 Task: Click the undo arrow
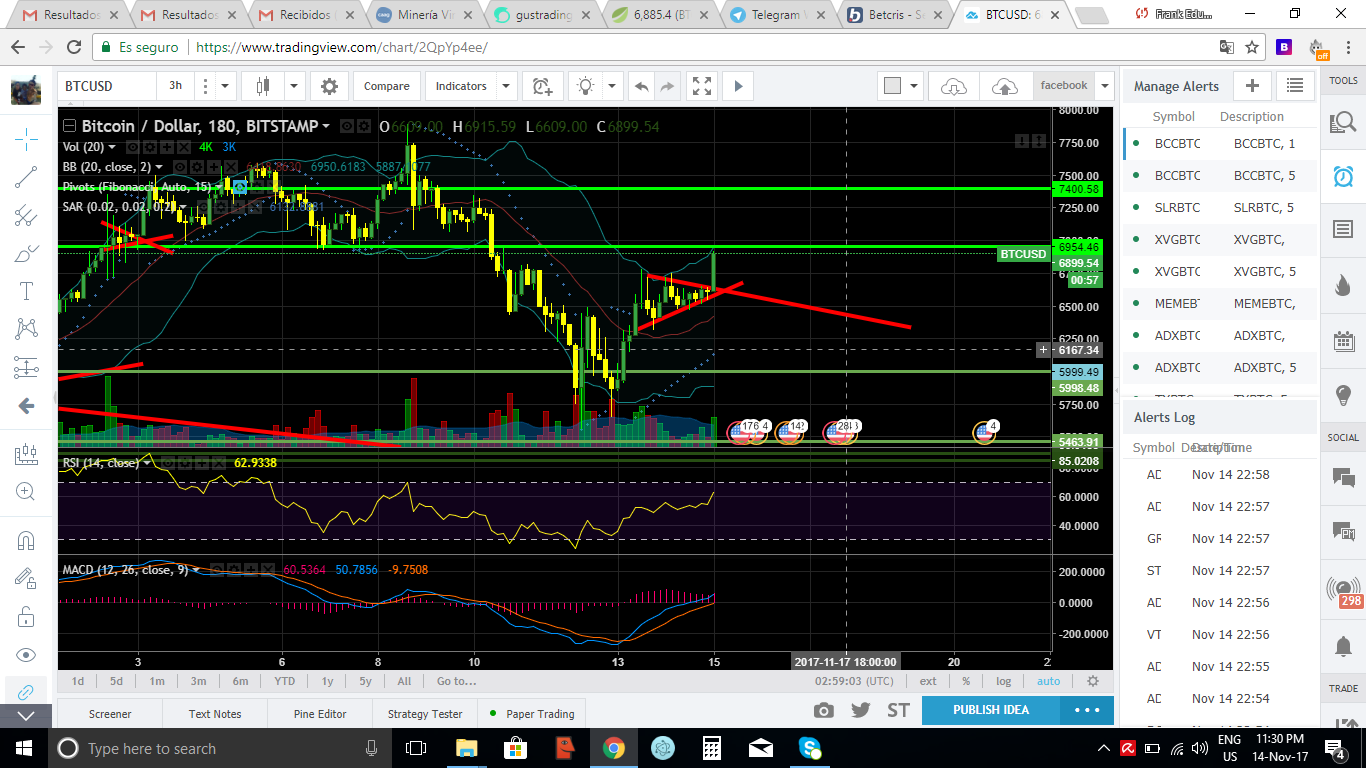[642, 86]
